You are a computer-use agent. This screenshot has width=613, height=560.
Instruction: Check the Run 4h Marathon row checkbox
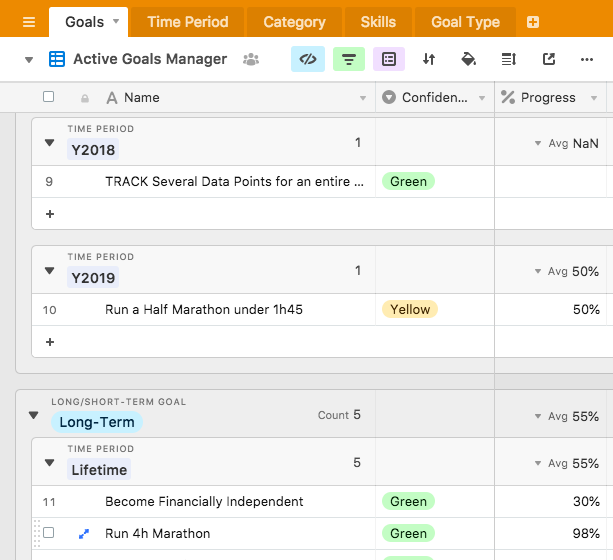point(48,534)
